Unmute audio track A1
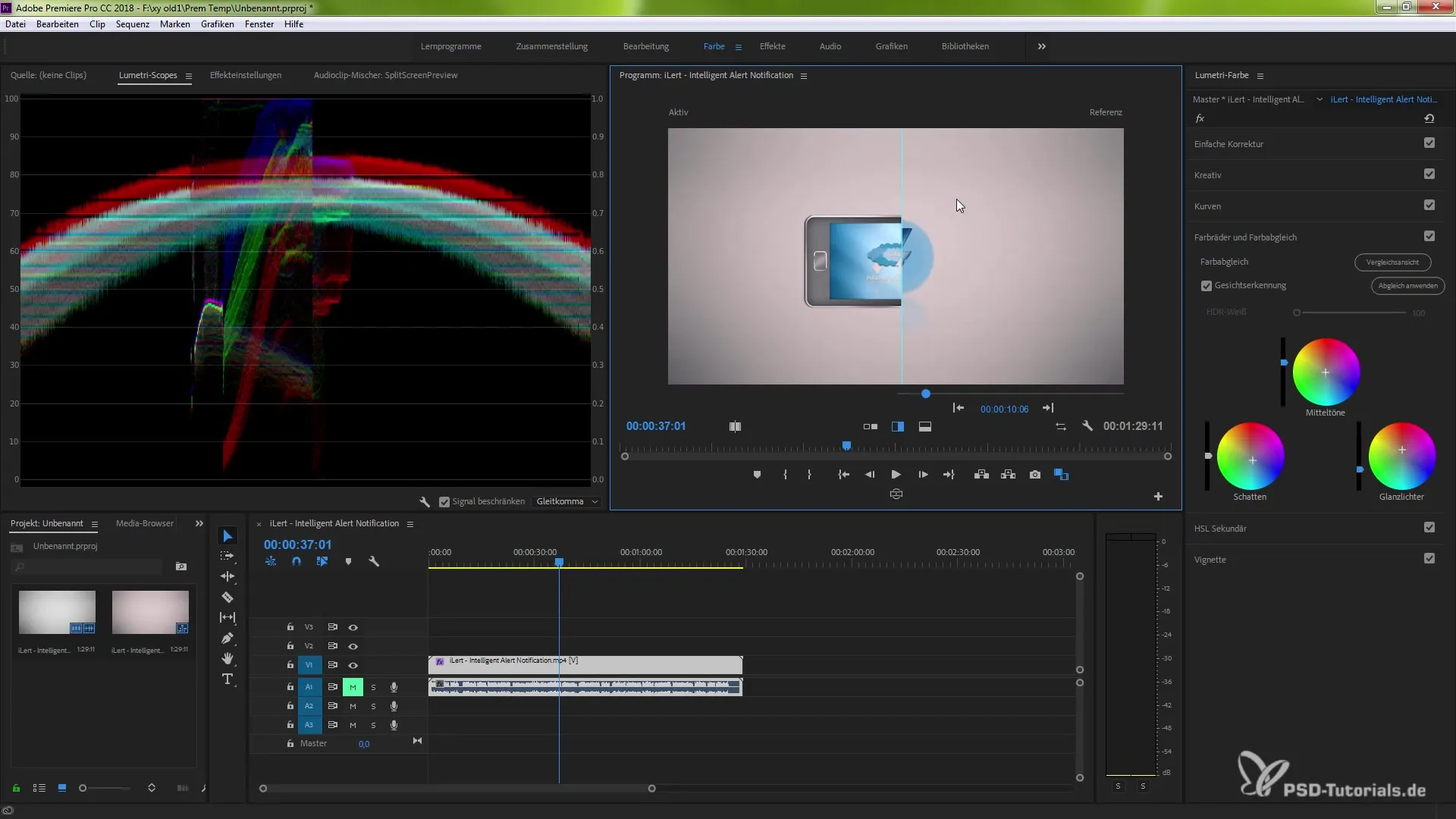1456x819 pixels. coord(353,687)
